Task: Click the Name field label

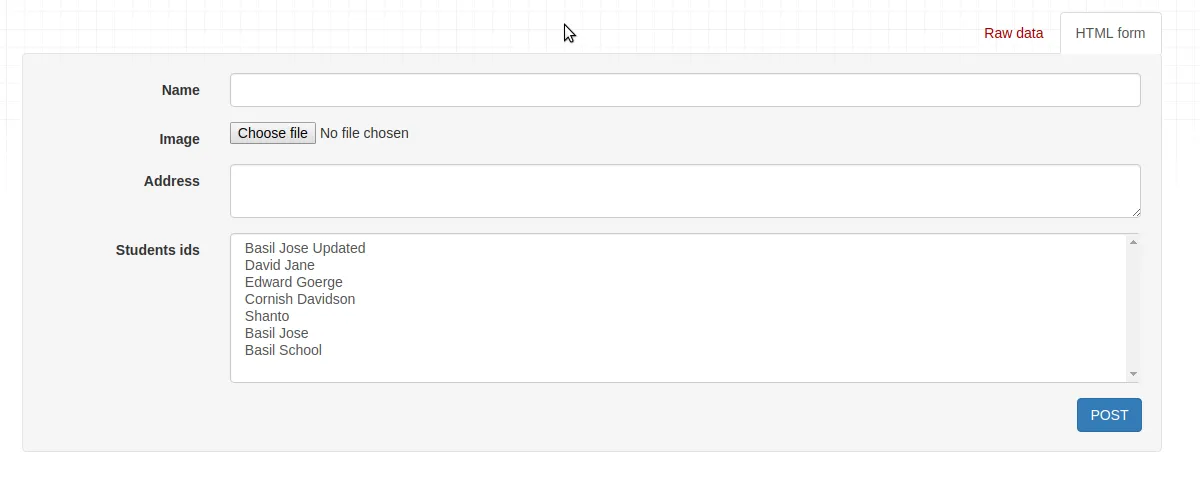Action: click(181, 90)
